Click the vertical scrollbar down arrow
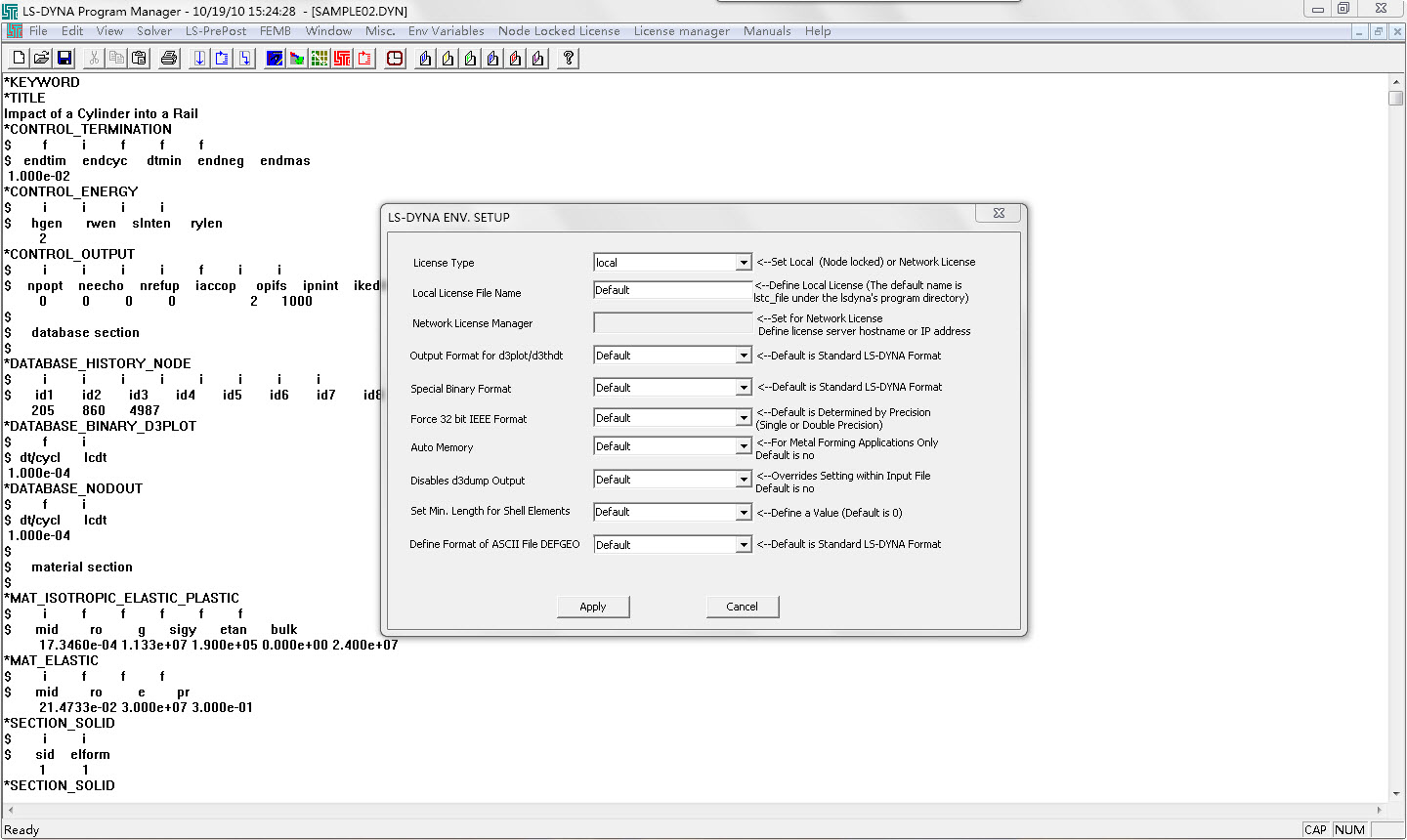Image resolution: width=1407 pixels, height=840 pixels. point(1396,793)
